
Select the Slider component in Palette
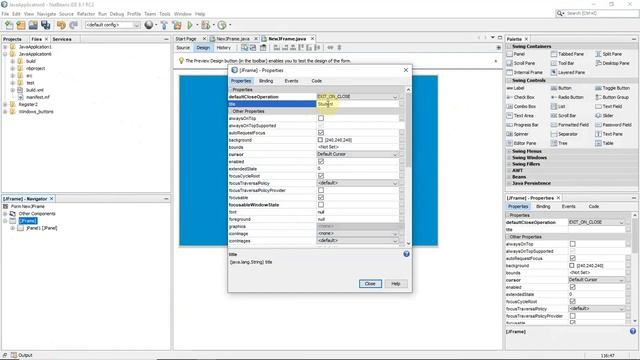(604, 116)
